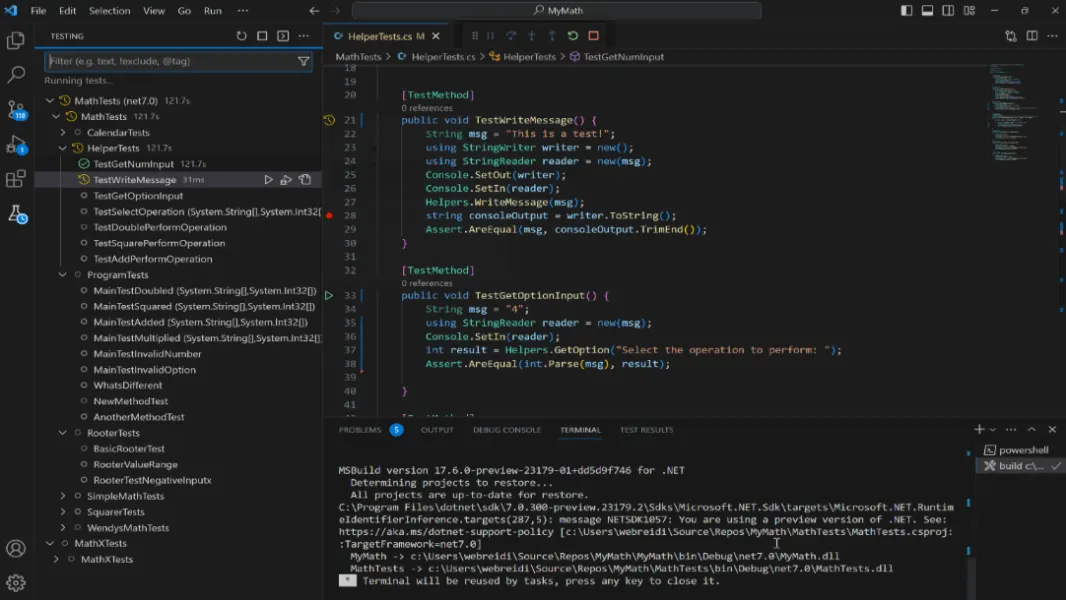Open Run and Debug view

(x=16, y=144)
